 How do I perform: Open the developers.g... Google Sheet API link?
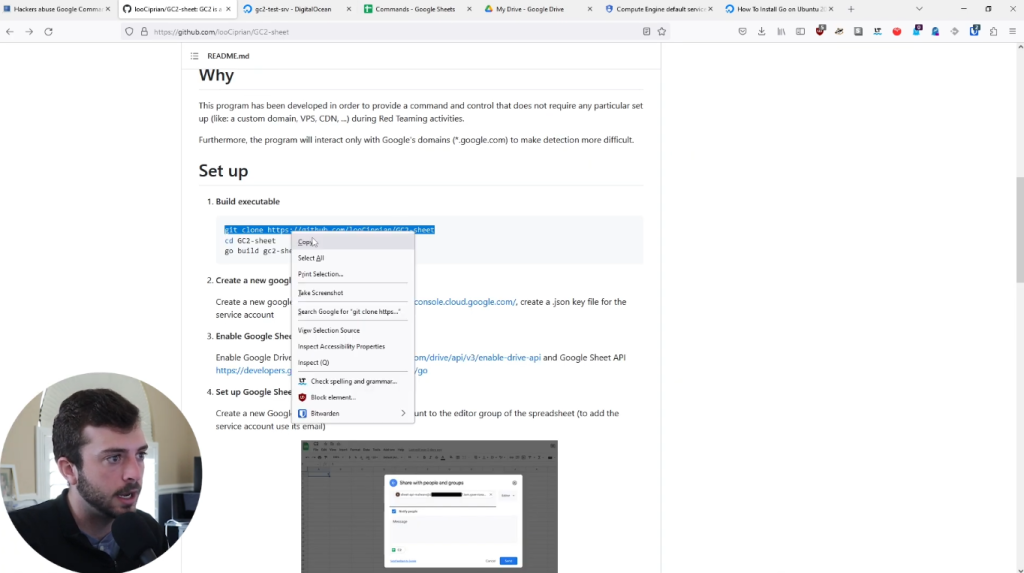(253, 370)
